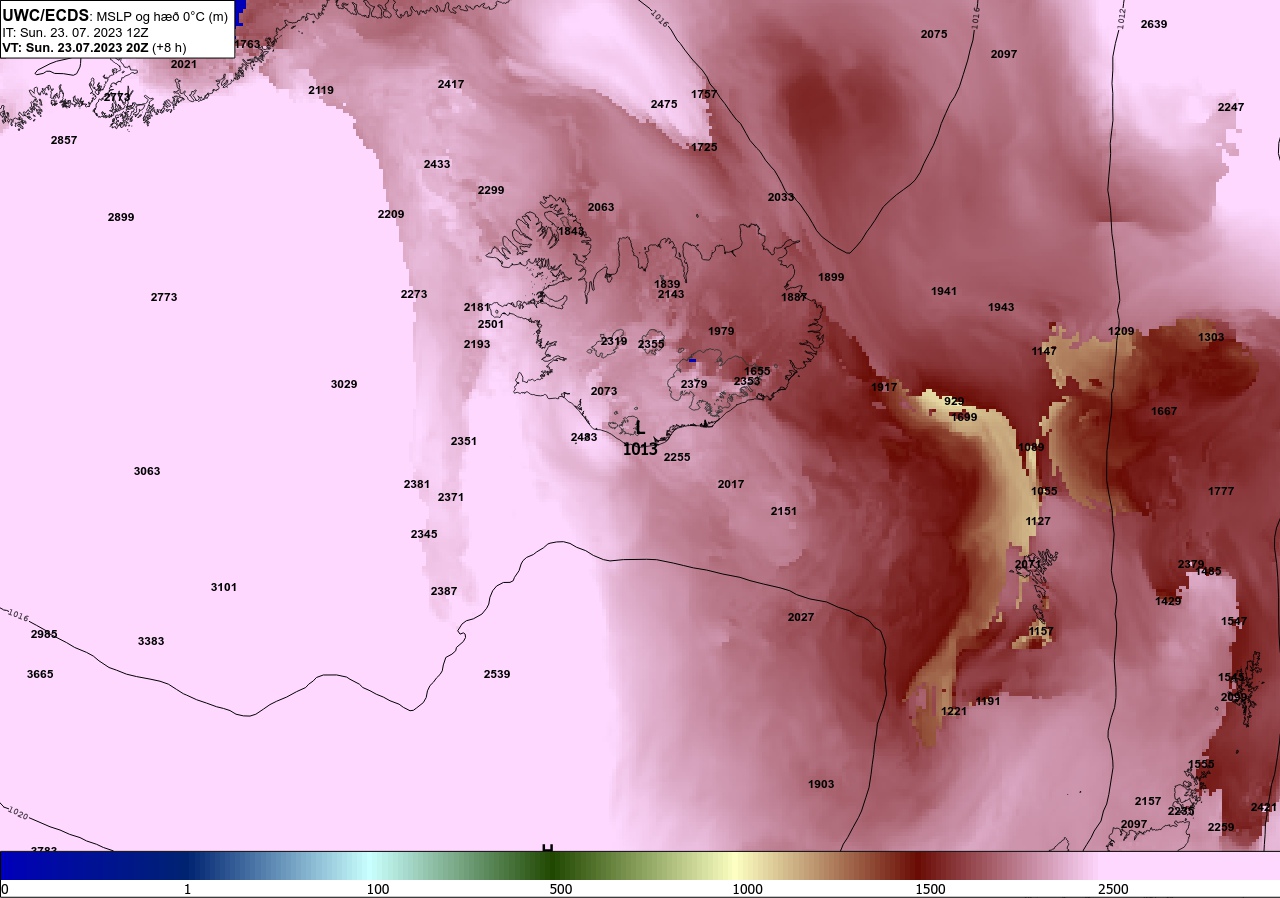Click the 2433 height value

click(437, 164)
